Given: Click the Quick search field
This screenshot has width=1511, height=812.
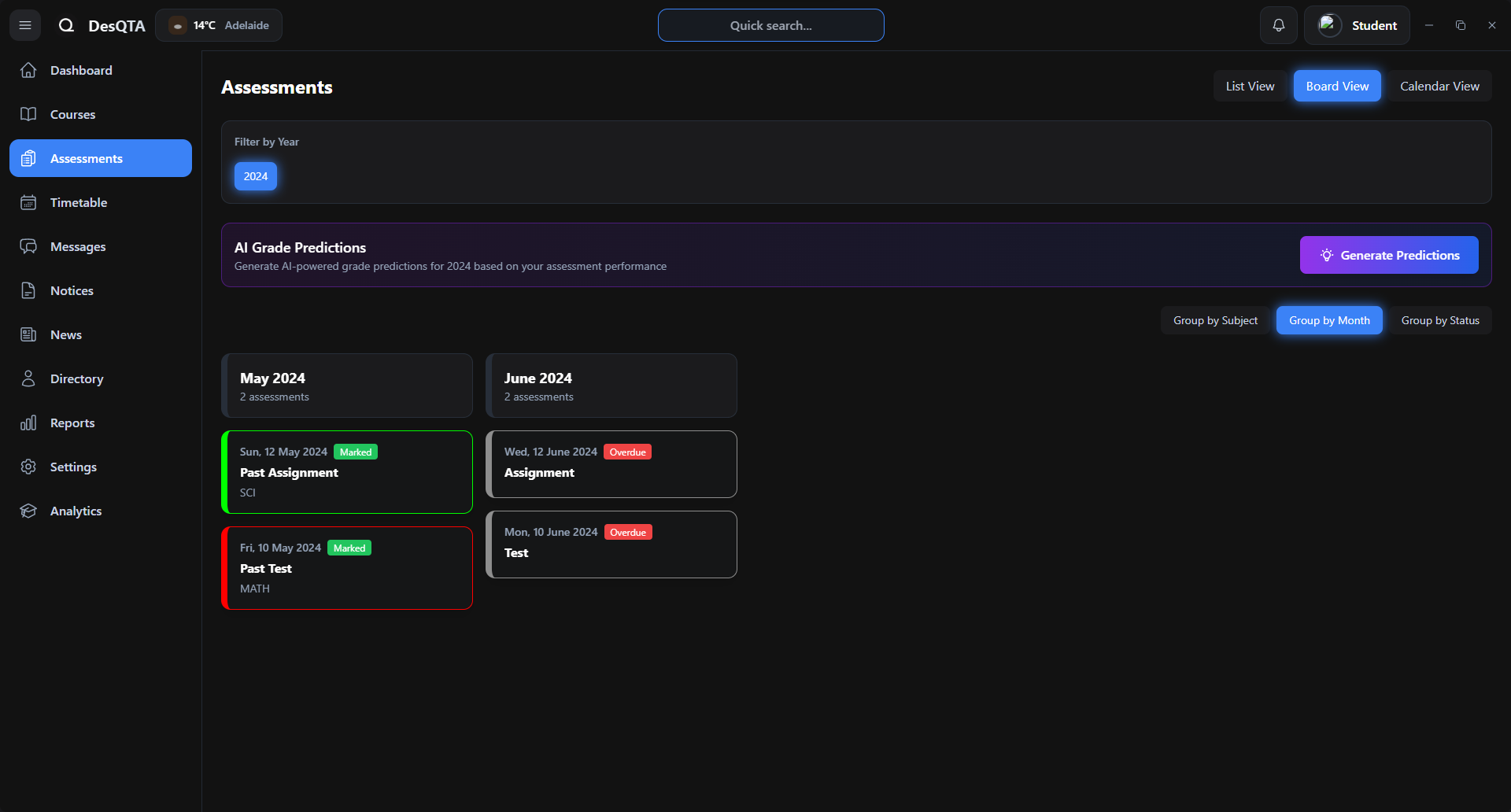Looking at the screenshot, I should click(770, 25).
